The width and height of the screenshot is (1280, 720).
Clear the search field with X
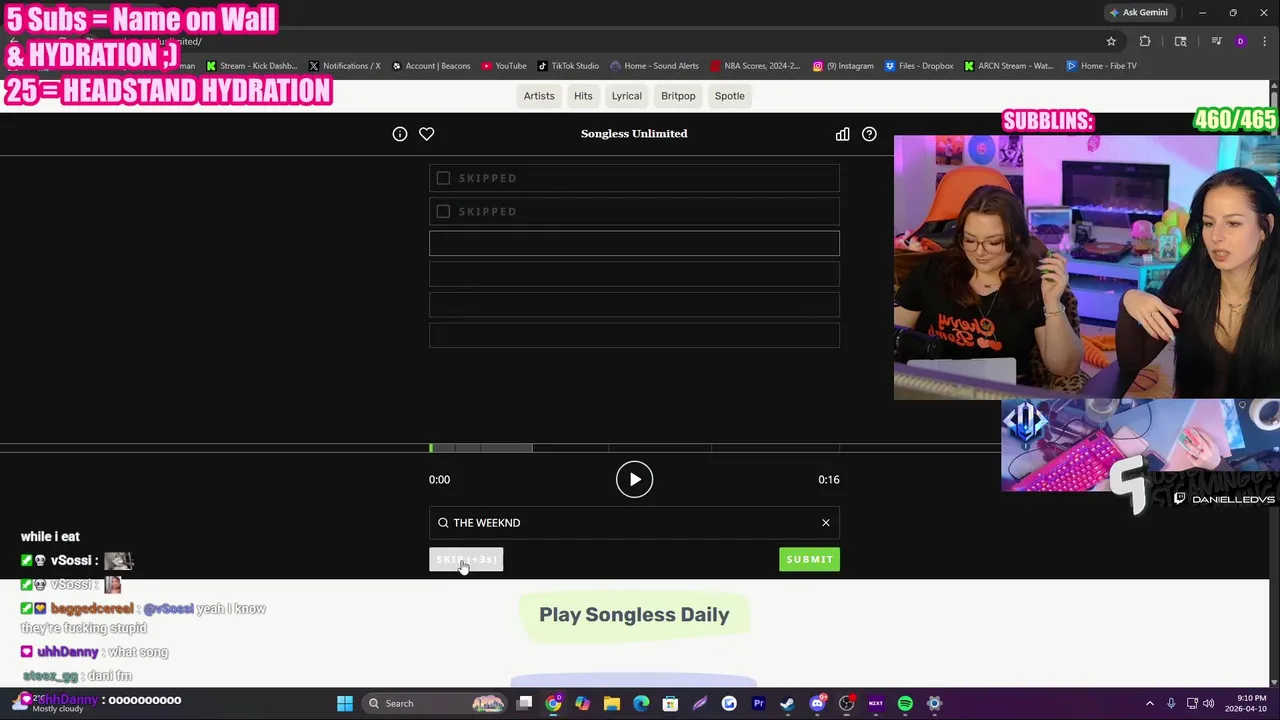click(x=826, y=523)
